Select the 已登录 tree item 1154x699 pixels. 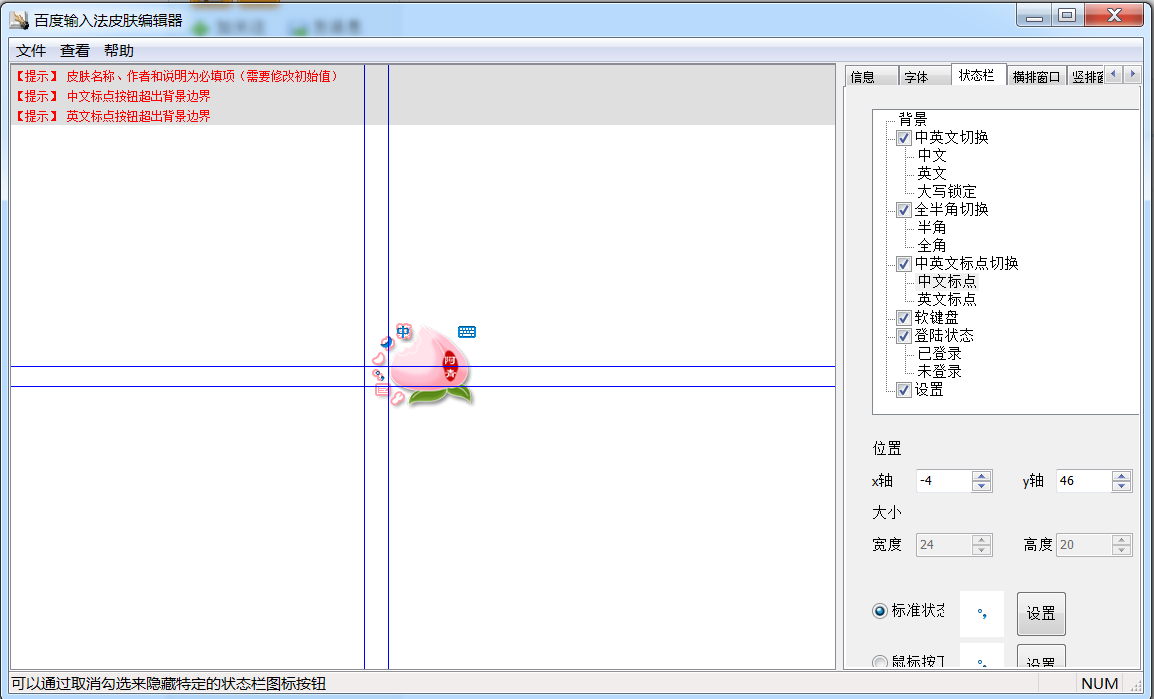click(x=939, y=354)
